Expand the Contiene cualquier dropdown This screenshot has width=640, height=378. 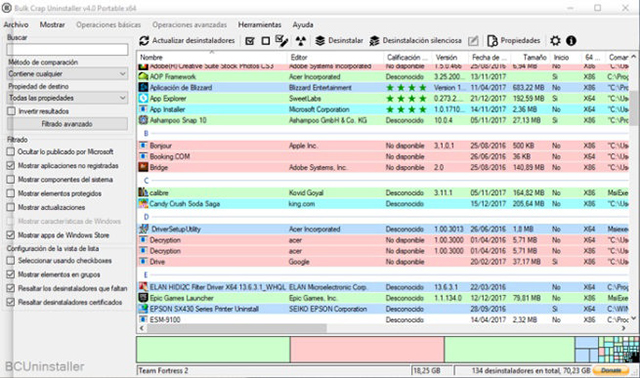(67, 74)
